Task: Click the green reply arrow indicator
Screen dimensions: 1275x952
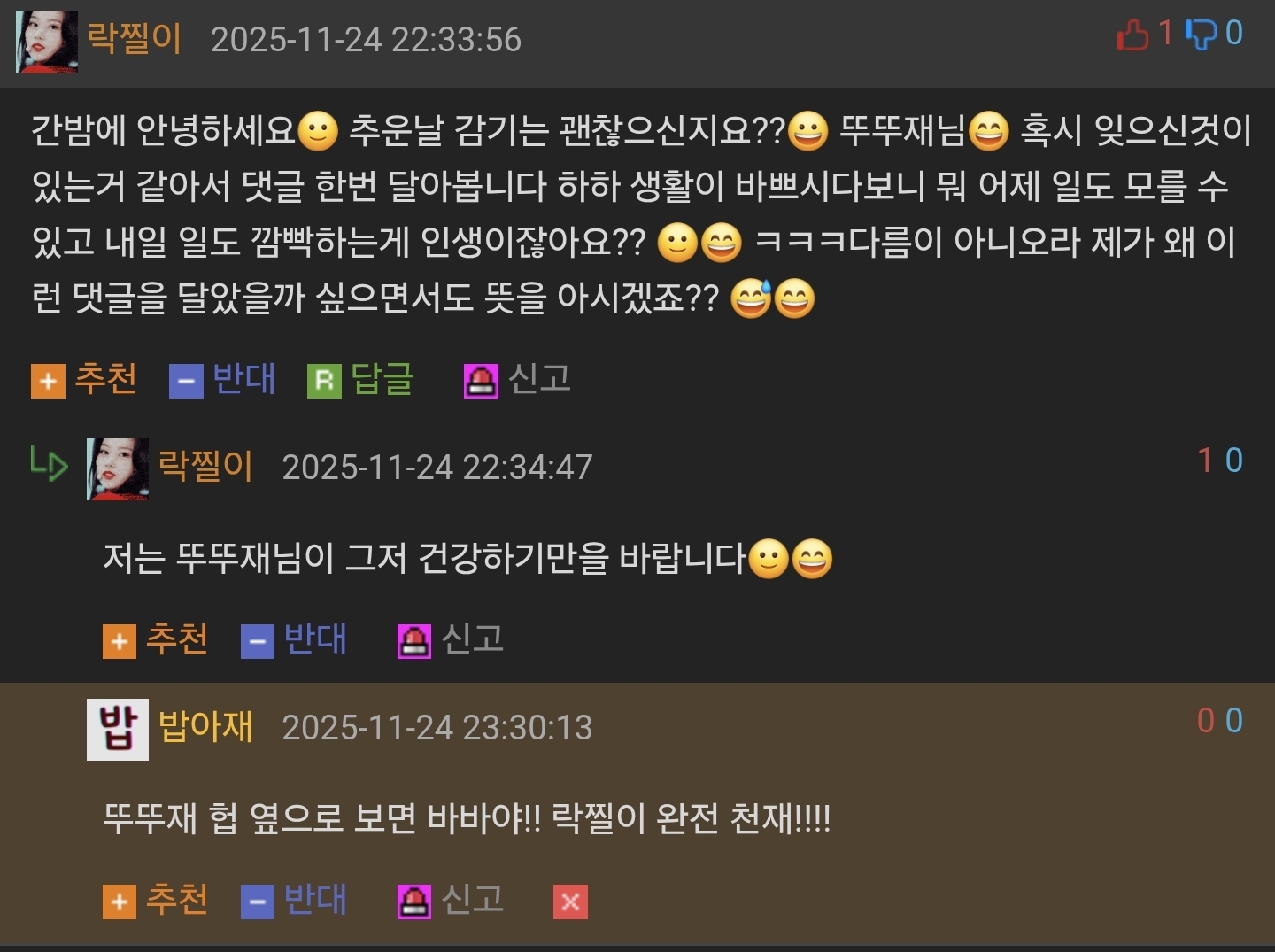Action: coord(49,462)
